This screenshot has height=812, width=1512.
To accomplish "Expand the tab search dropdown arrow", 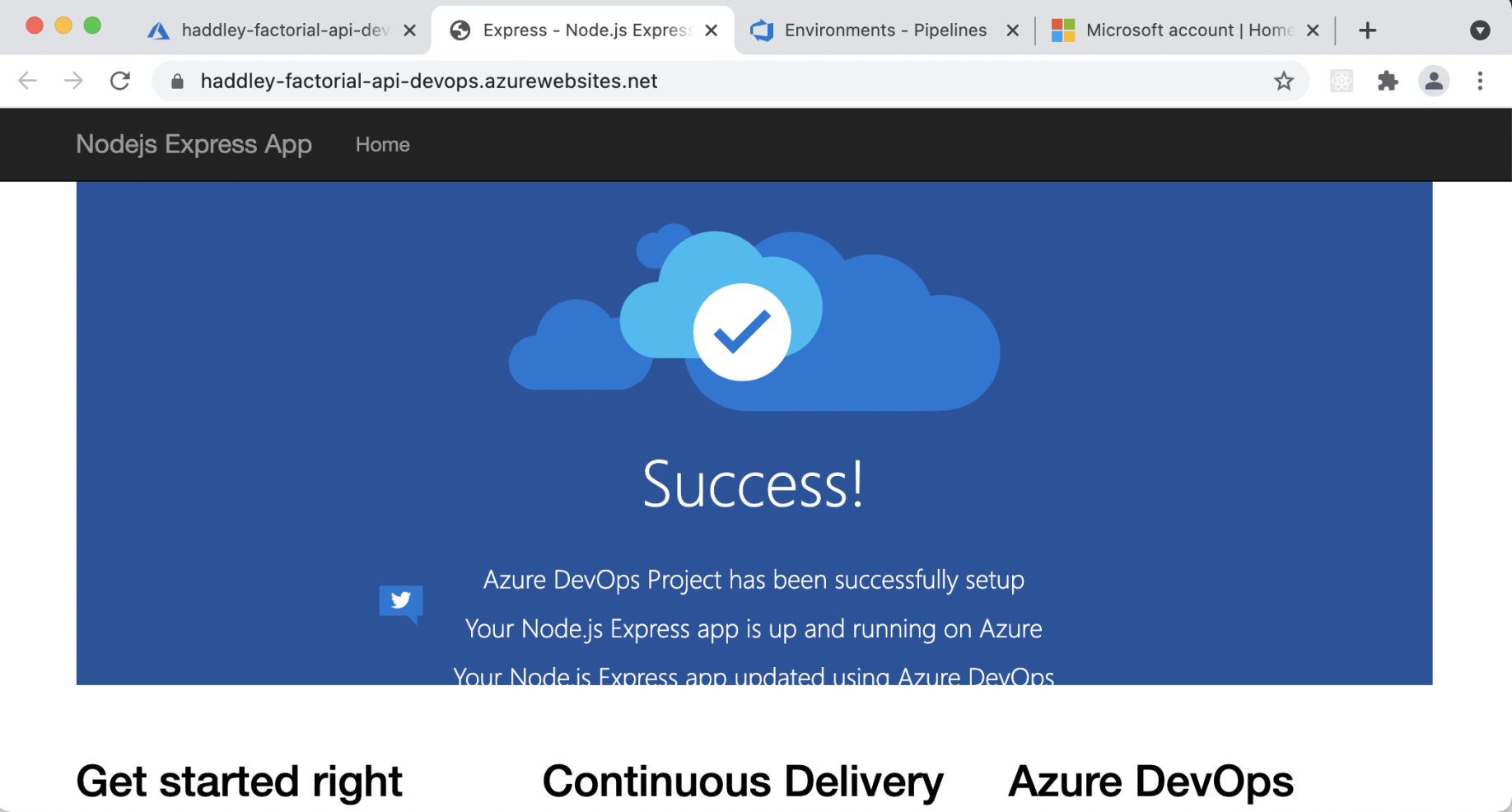I will pos(1480,30).
